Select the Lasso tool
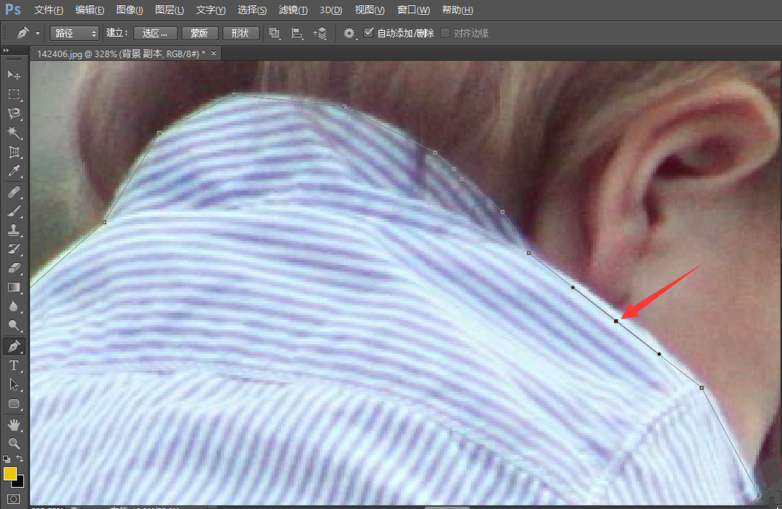Screen dimensions: 782x509 click(13, 114)
